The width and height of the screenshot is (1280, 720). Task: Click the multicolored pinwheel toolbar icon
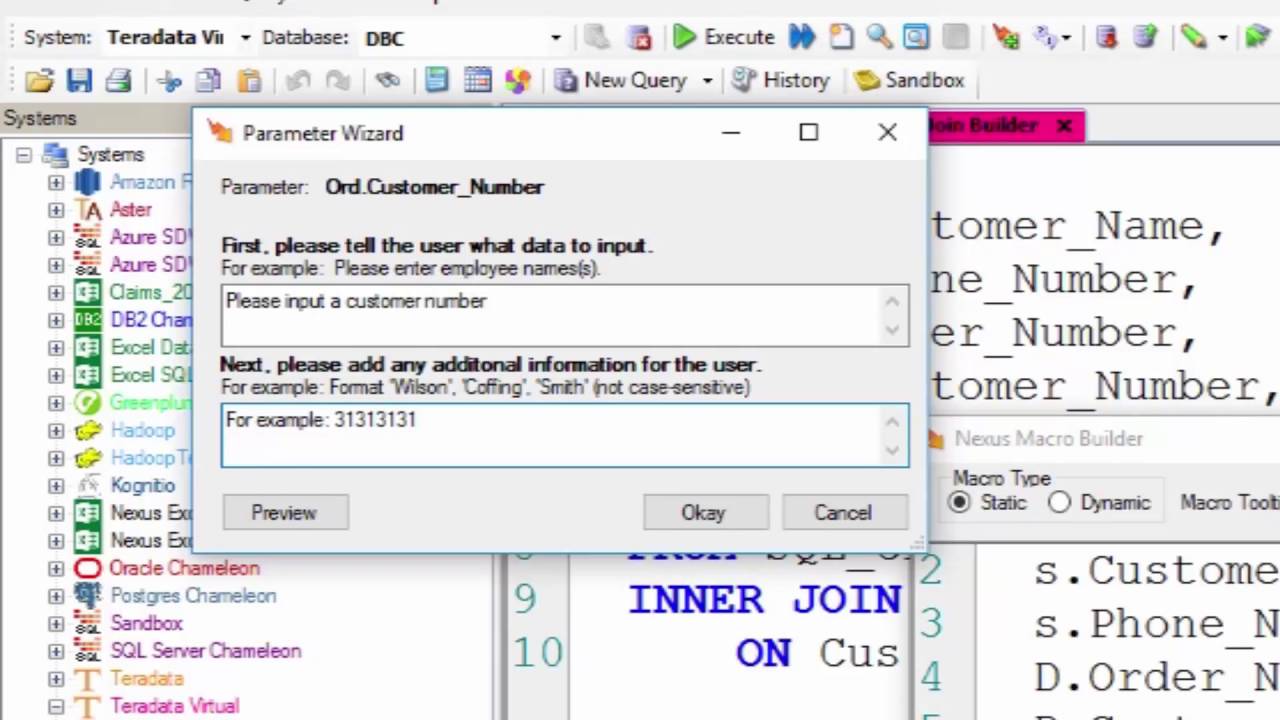click(517, 80)
